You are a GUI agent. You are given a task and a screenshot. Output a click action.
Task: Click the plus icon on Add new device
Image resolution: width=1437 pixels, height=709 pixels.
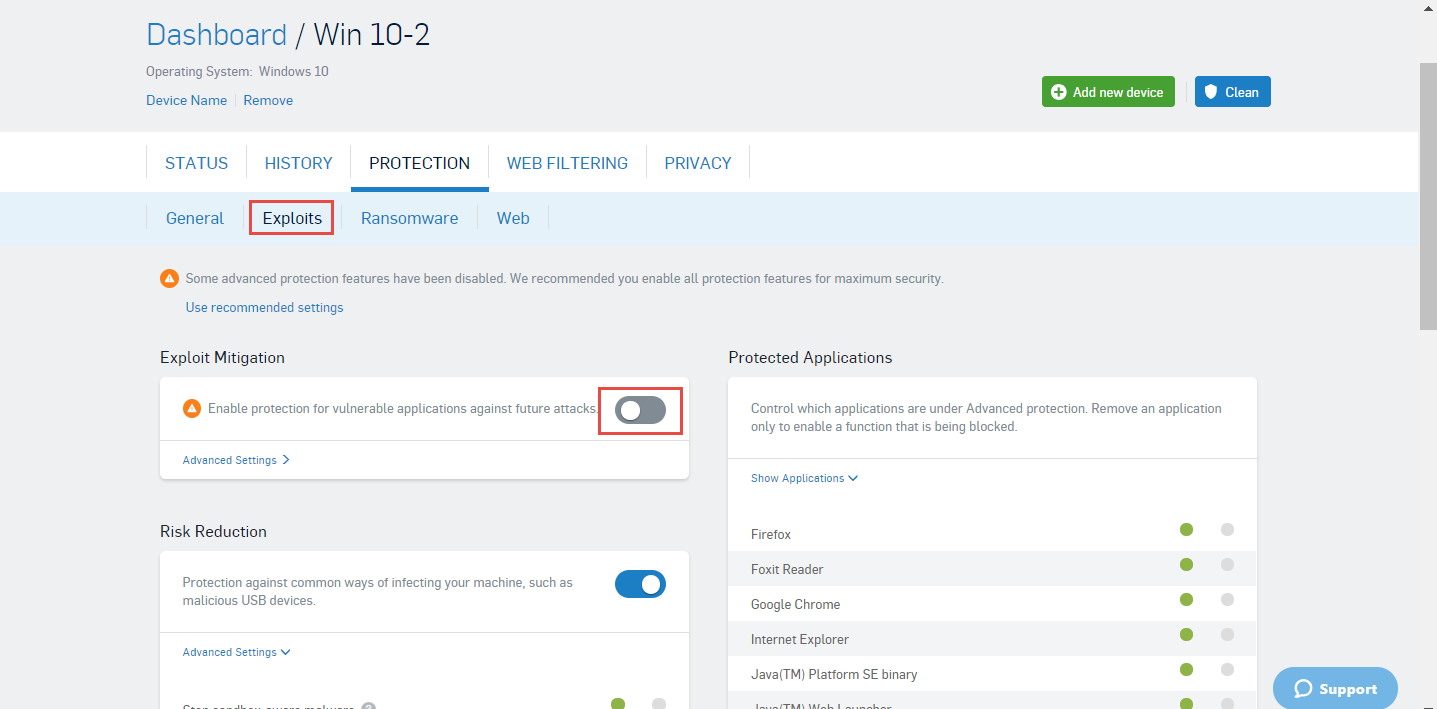click(x=1059, y=92)
